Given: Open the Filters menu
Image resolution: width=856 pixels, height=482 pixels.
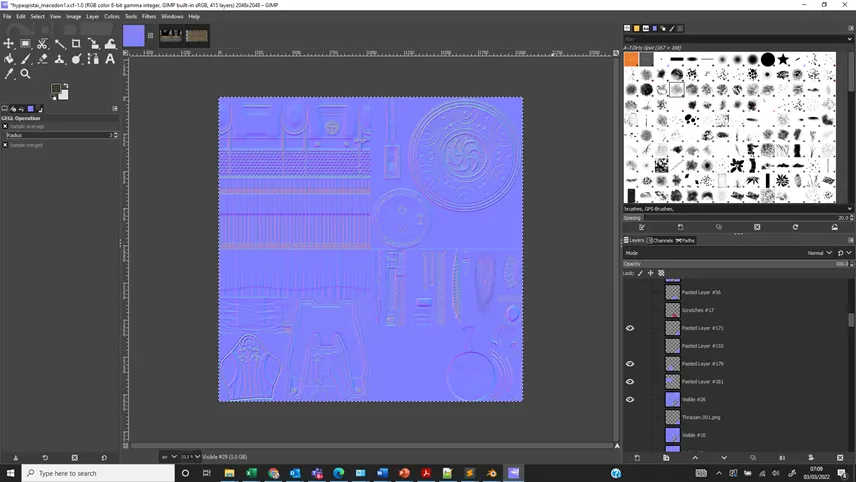Looking at the screenshot, I should click(148, 16).
